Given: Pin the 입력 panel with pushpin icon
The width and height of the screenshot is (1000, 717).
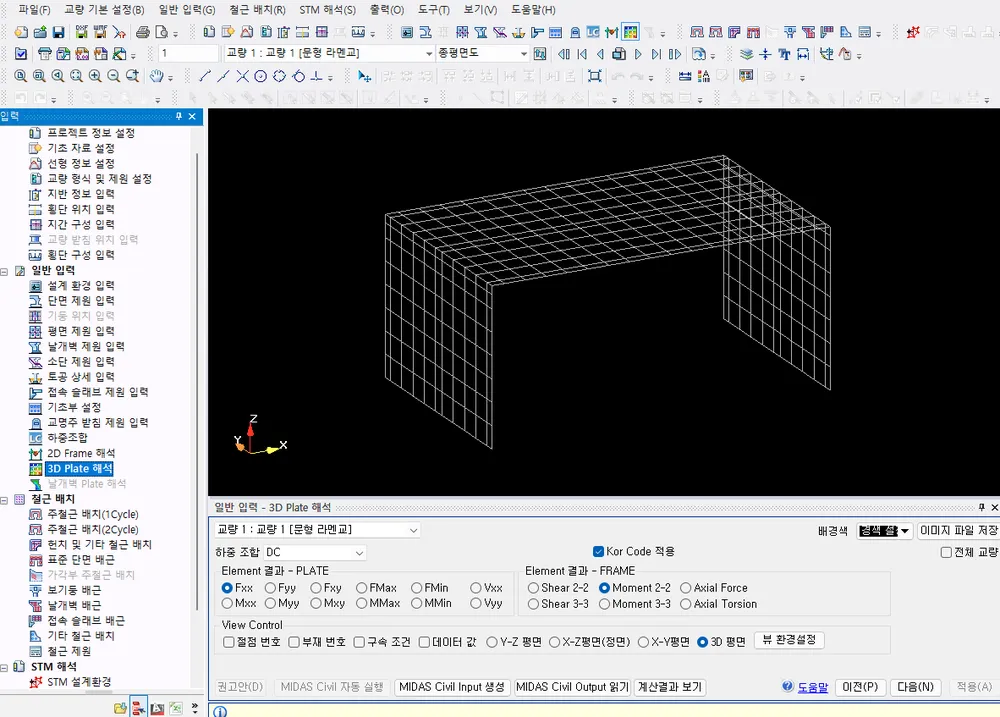Looking at the screenshot, I should 179,116.
